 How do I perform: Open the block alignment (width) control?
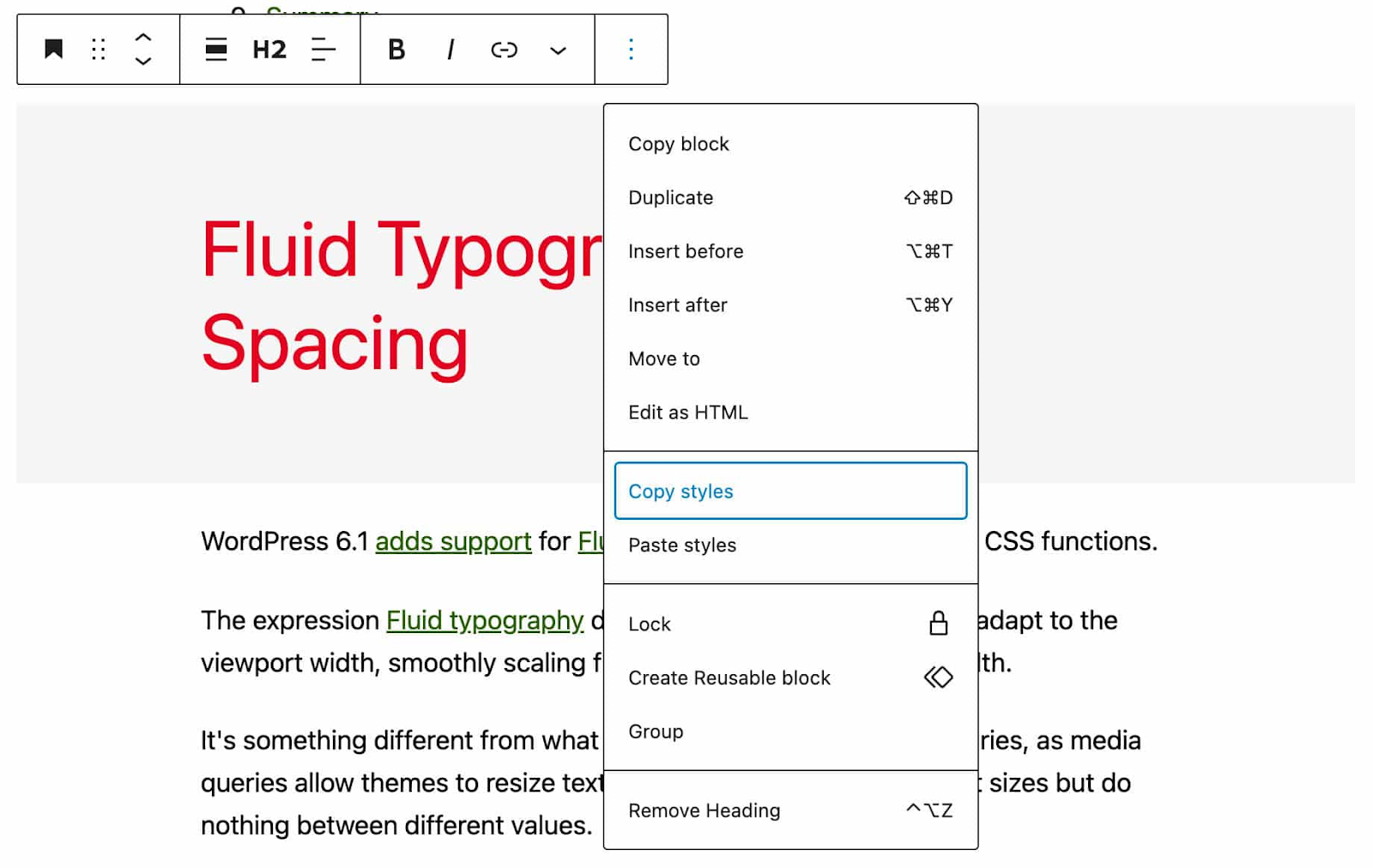coord(216,50)
